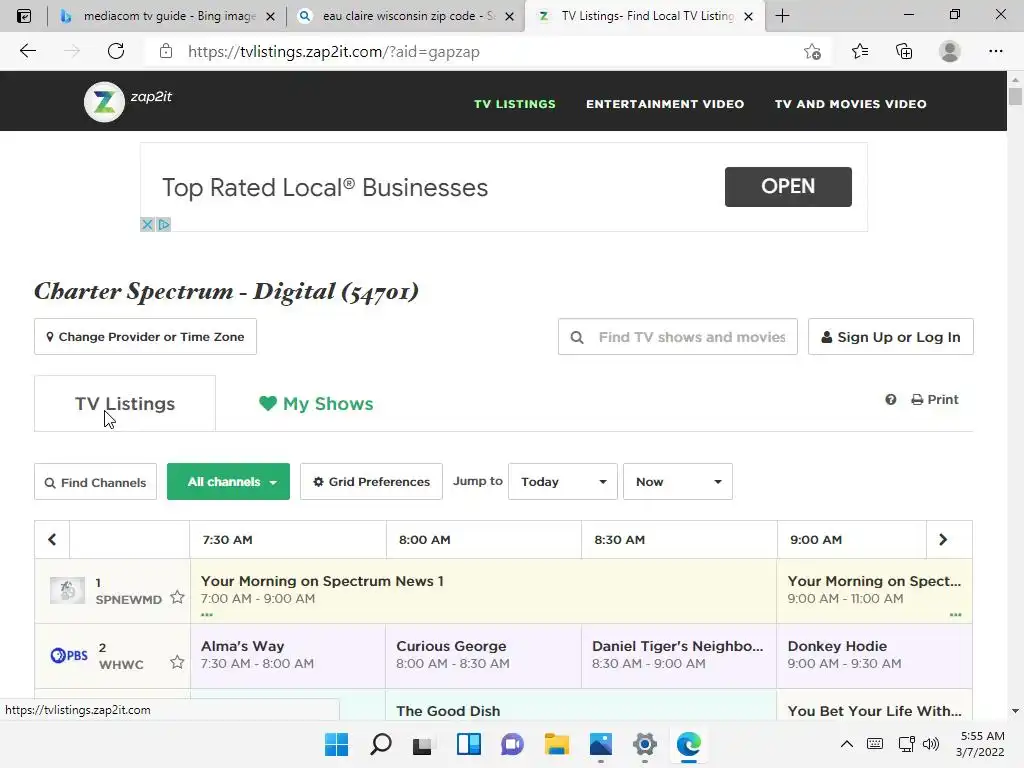The height and width of the screenshot is (768, 1024).
Task: Select the TV Listings page tab
Action: pos(125,404)
